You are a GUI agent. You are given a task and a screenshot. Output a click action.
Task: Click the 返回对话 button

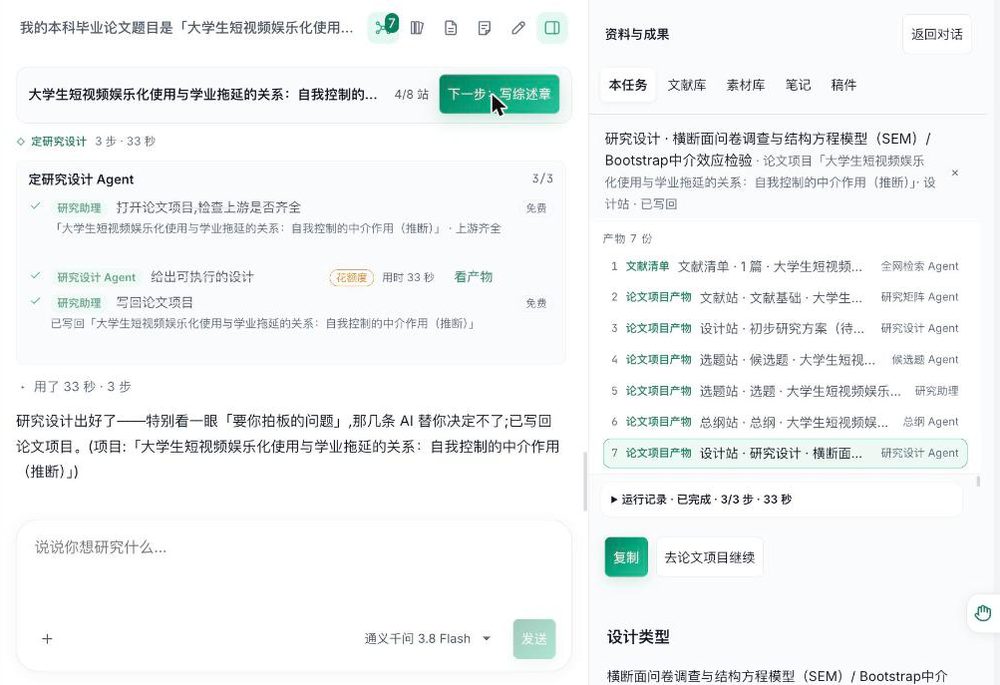[x=937, y=34]
